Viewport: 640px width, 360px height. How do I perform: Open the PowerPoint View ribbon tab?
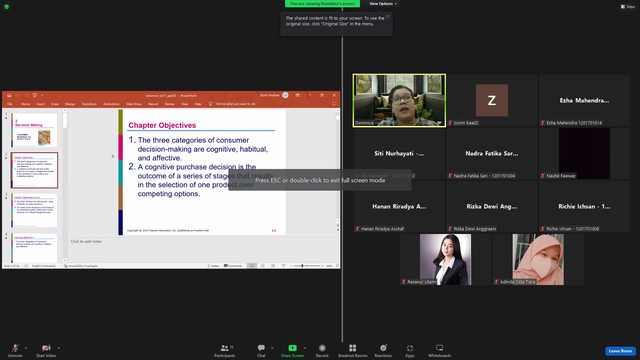point(184,104)
